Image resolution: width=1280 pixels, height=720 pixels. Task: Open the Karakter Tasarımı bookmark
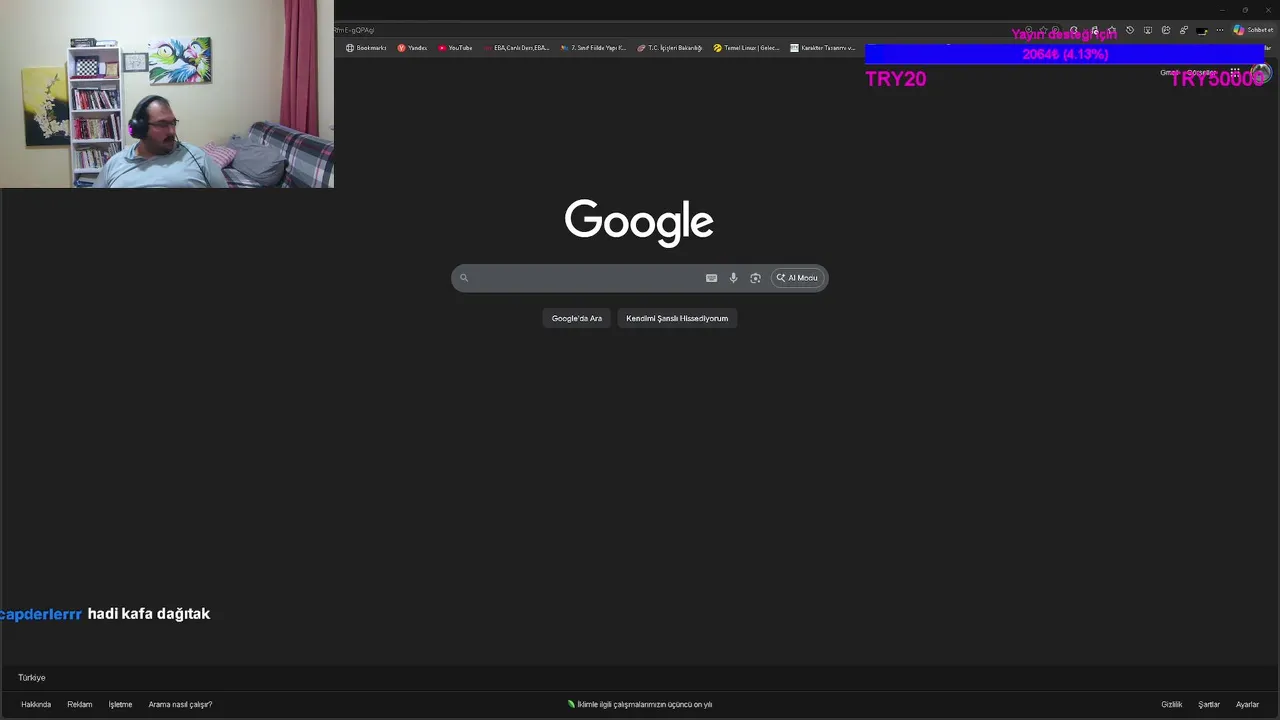coord(823,48)
